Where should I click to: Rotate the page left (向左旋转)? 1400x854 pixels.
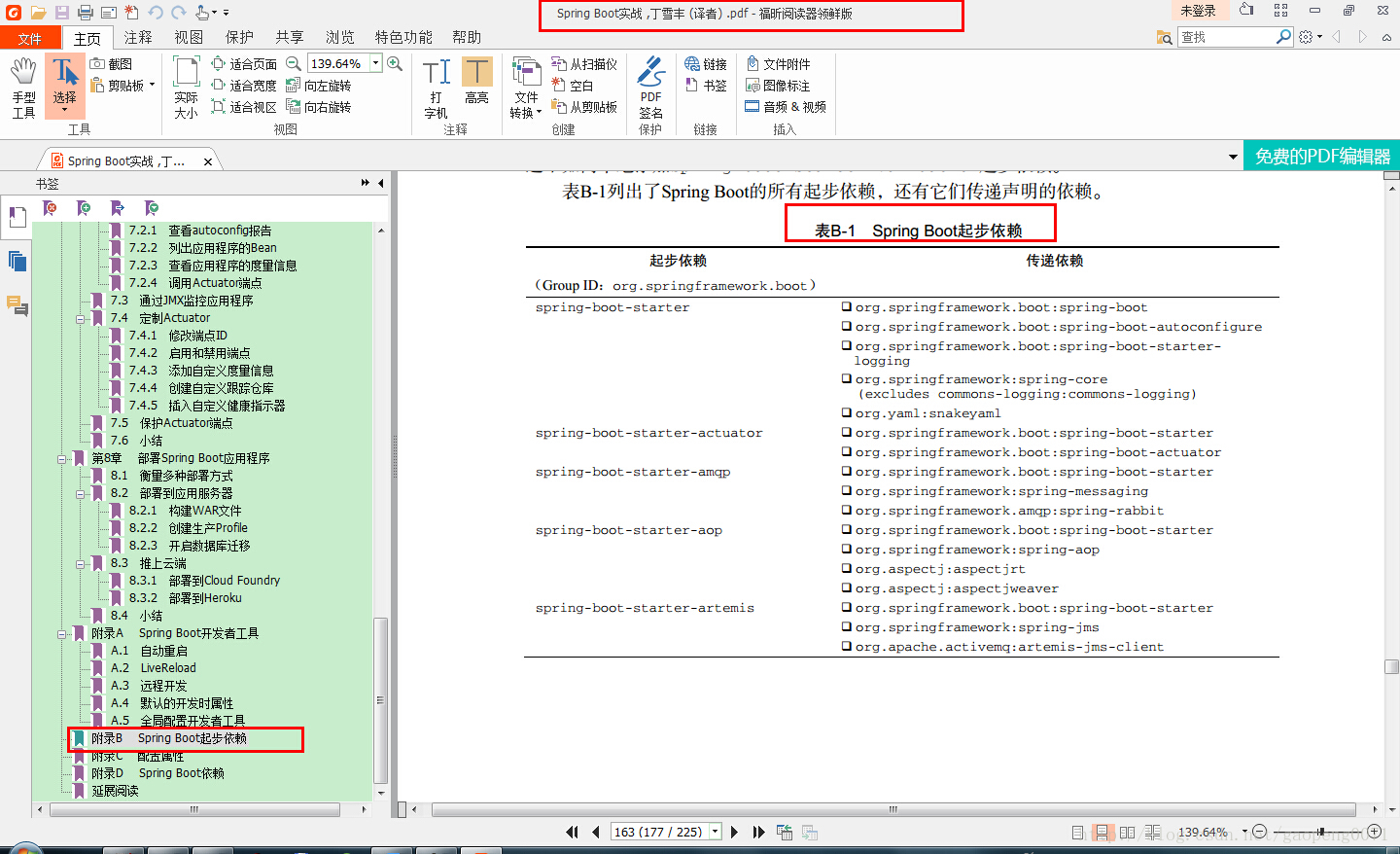pos(318,85)
